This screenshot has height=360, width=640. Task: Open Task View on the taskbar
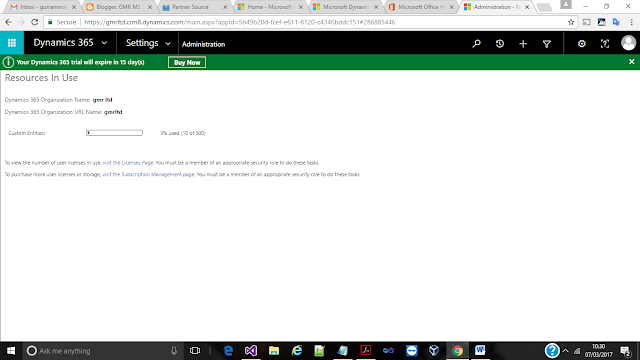[x=195, y=351]
